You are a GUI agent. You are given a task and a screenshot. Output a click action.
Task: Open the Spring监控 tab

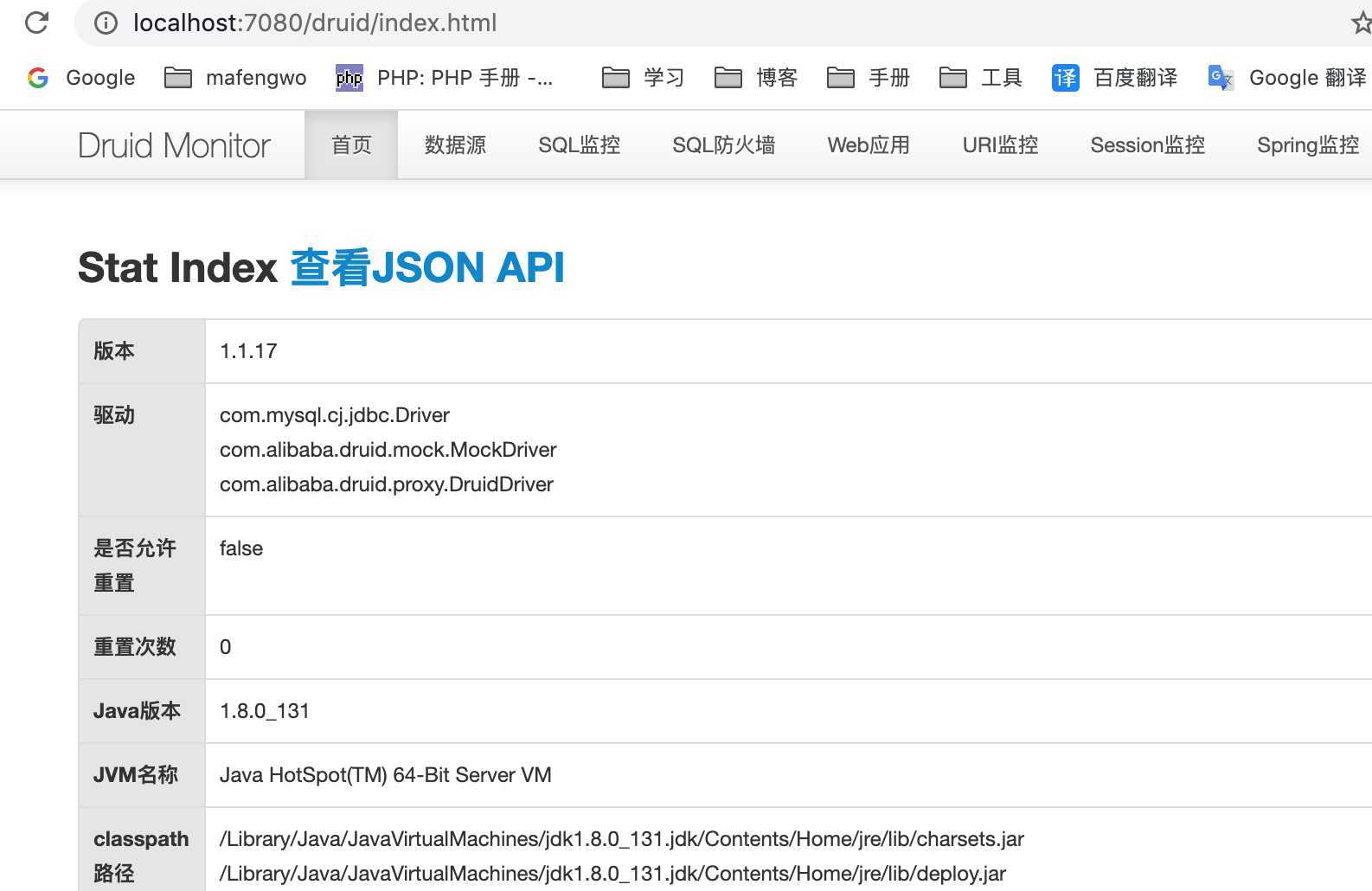(1307, 145)
